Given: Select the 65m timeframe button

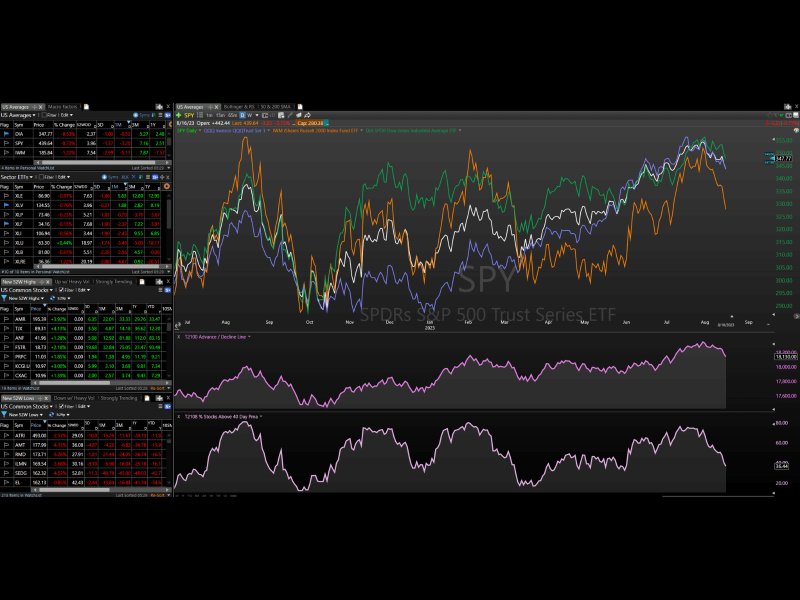Looking at the screenshot, I should [232, 115].
